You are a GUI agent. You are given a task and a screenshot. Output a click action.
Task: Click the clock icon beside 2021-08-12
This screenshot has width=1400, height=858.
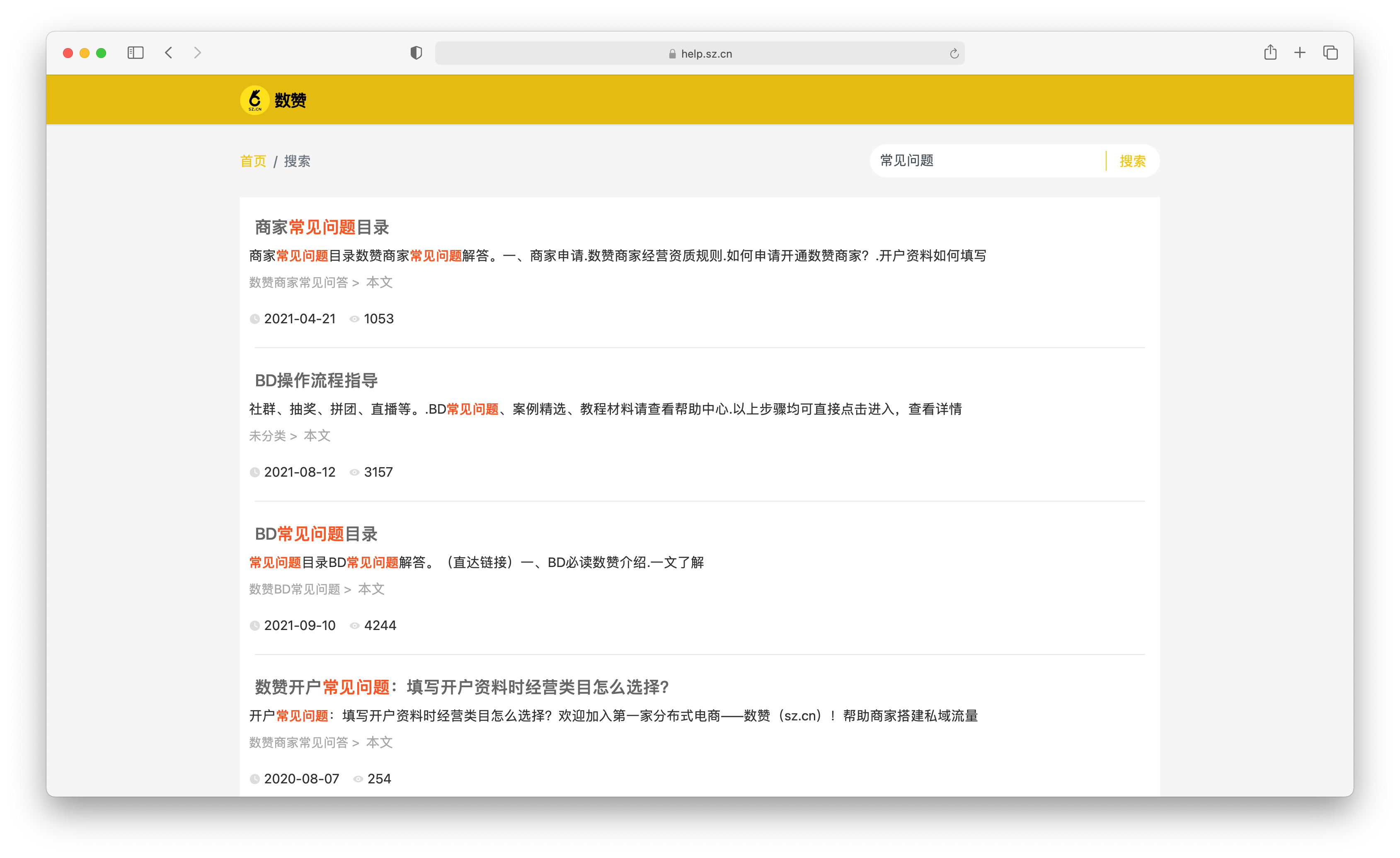coord(254,473)
